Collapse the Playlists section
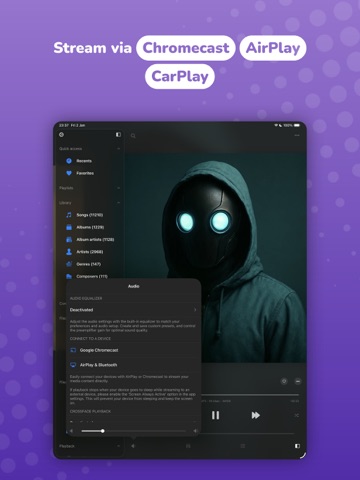 [x=119, y=188]
